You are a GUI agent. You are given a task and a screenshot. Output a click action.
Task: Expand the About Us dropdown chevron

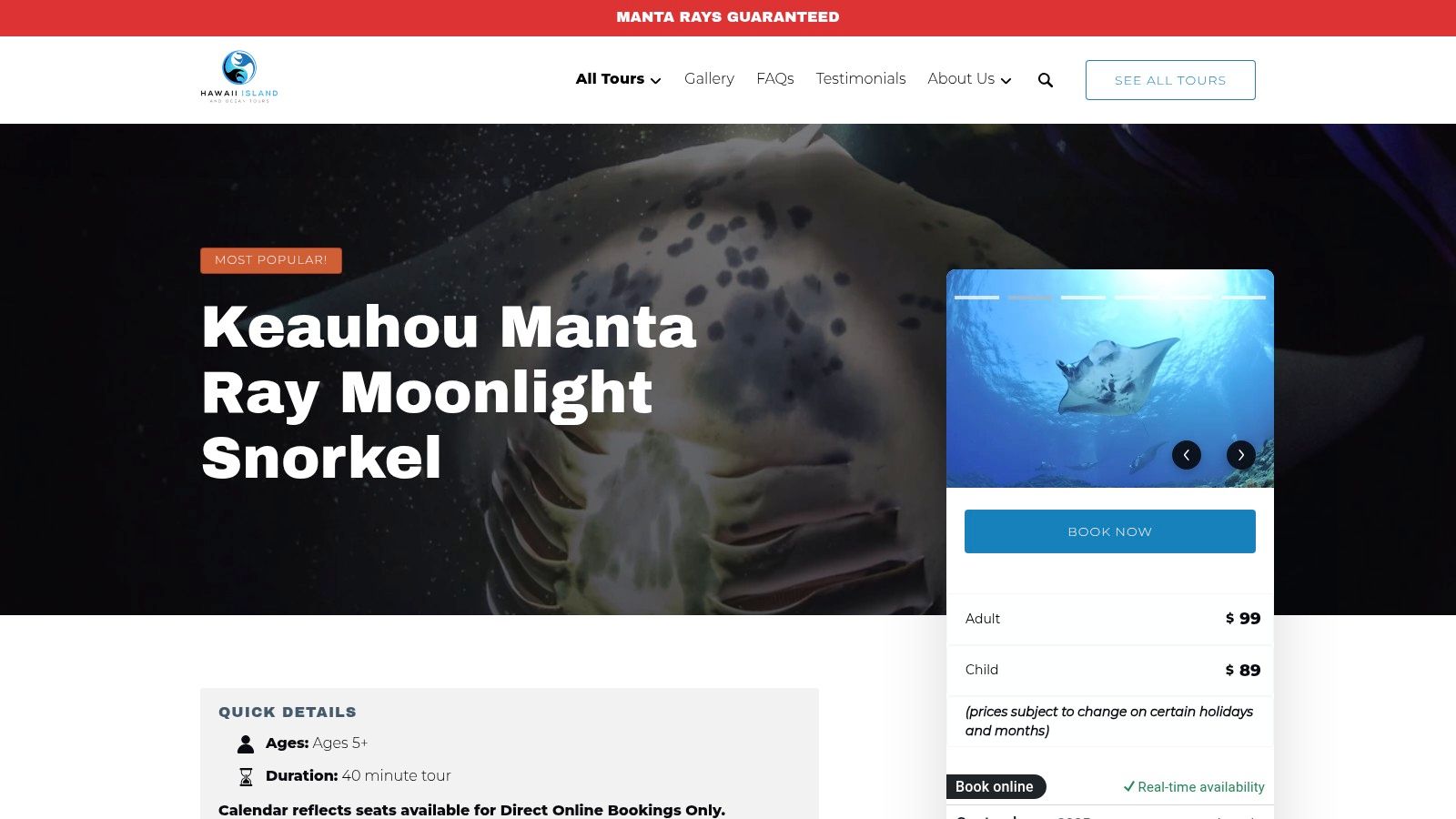[1006, 81]
